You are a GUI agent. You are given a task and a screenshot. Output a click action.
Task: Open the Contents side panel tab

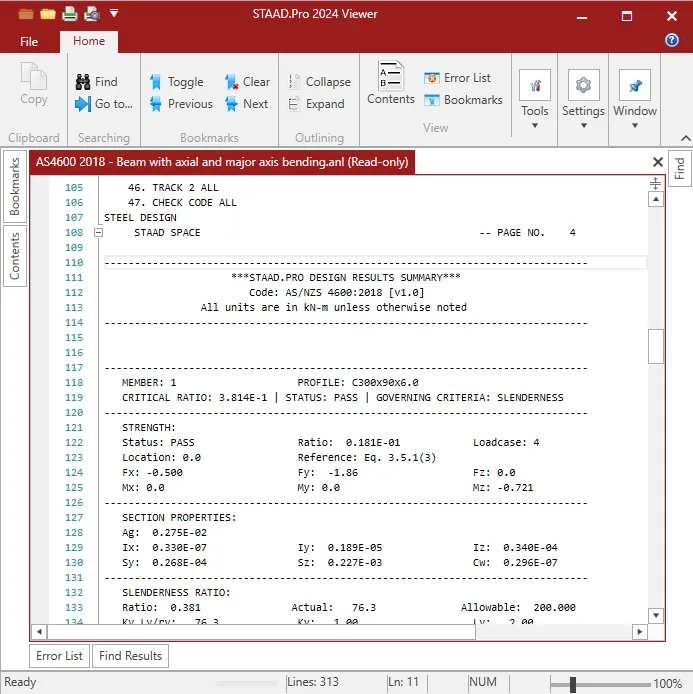click(x=15, y=256)
